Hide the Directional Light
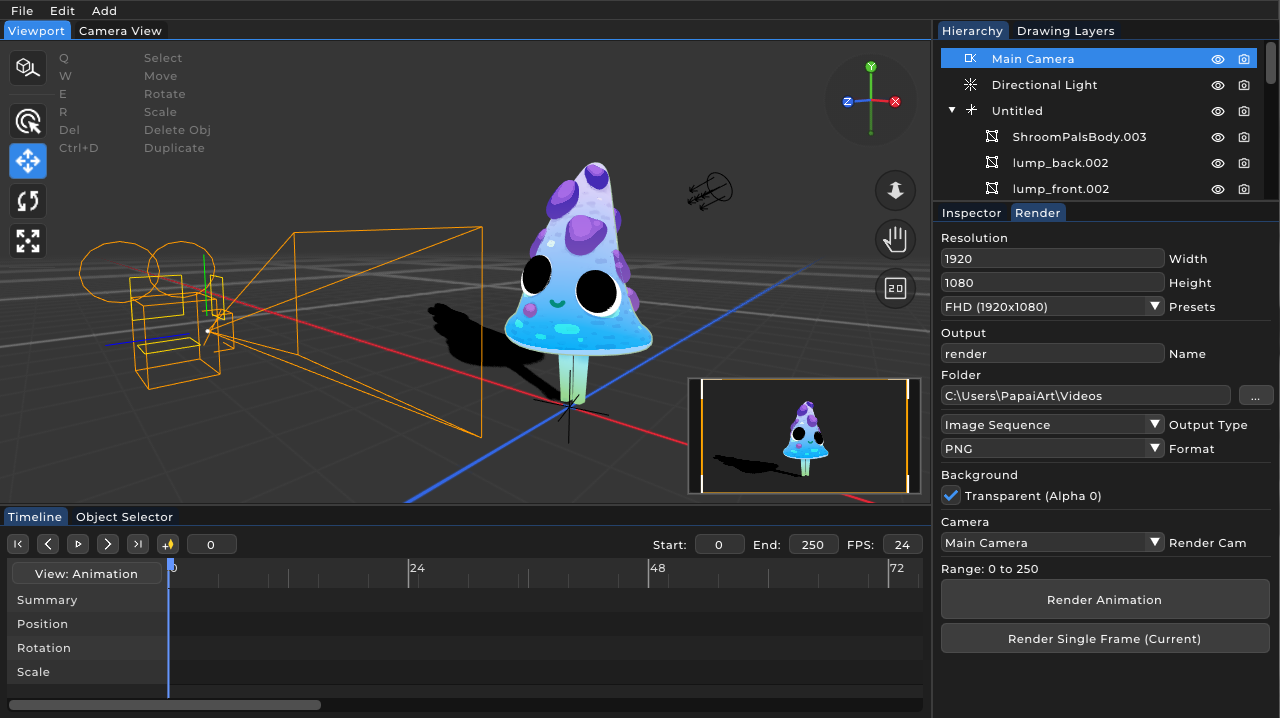Viewport: 1280px width, 718px height. (1217, 85)
